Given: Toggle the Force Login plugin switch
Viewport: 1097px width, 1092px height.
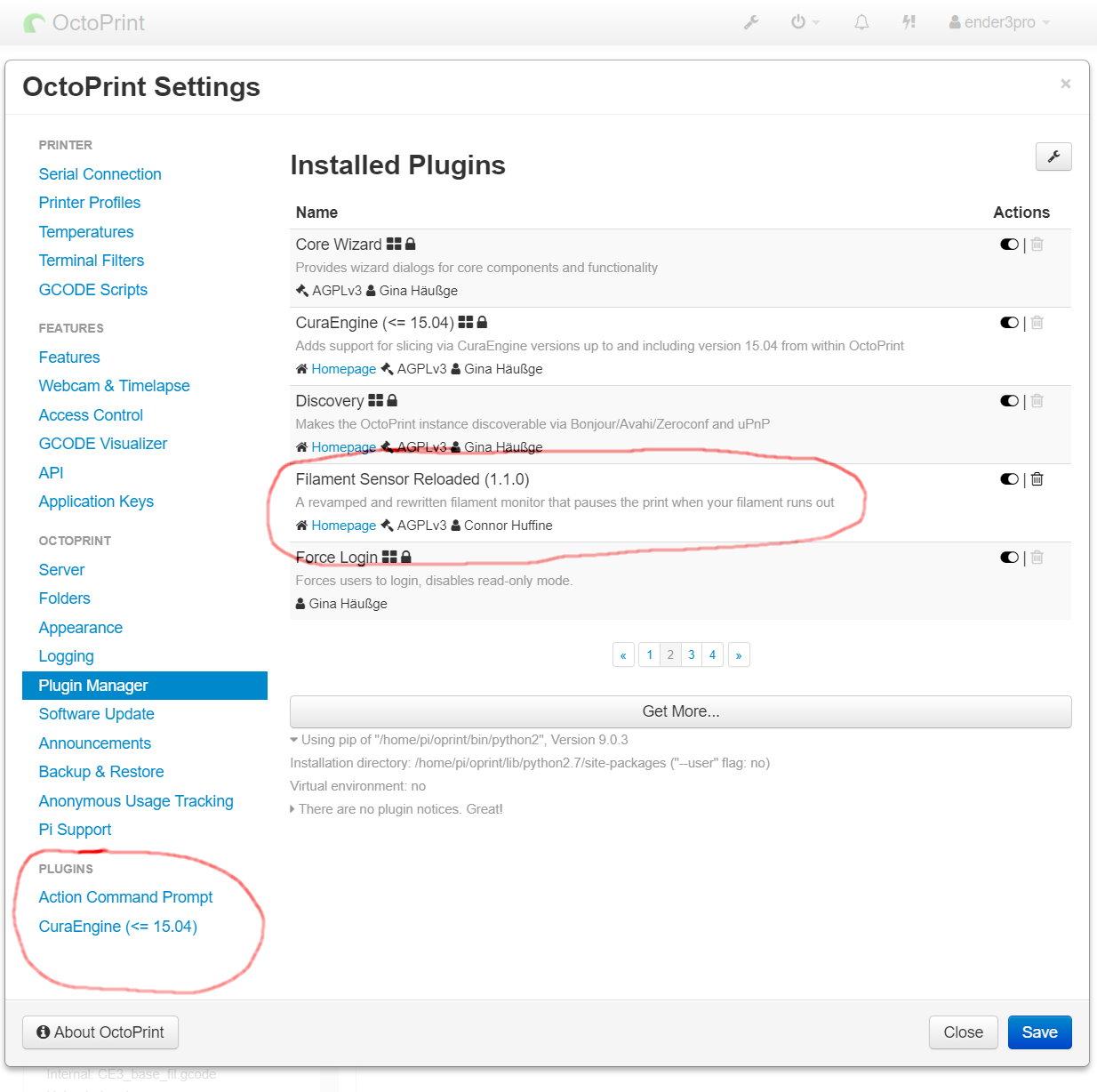Looking at the screenshot, I should [1009, 558].
